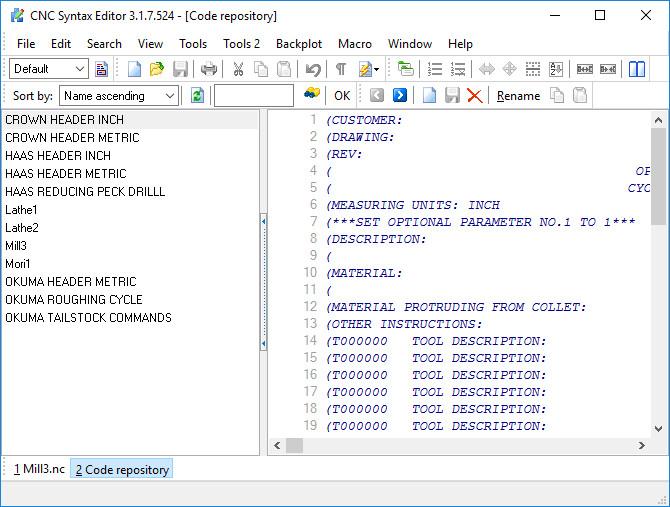This screenshot has height=507, width=670.
Task: Switch to the 2 Code repository tab
Action: [x=122, y=469]
